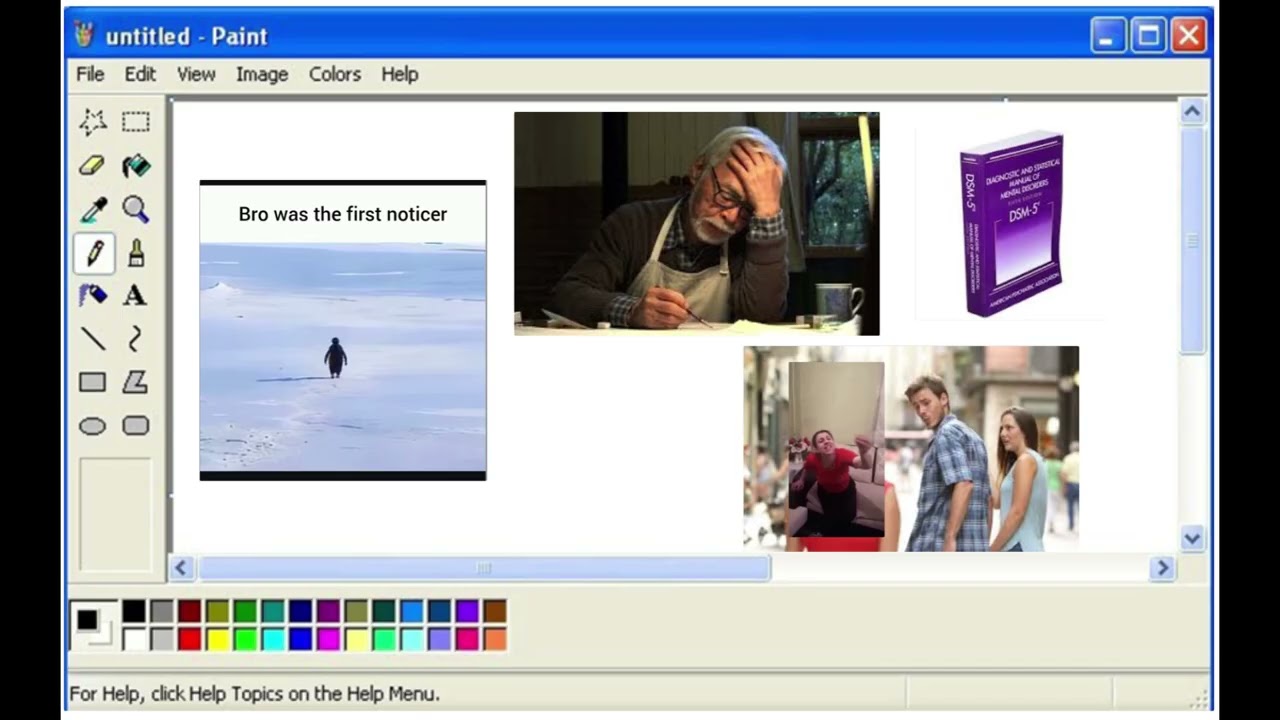The height and width of the screenshot is (720, 1280).
Task: Click the man in plaid shirt looking back
Action: point(947,463)
